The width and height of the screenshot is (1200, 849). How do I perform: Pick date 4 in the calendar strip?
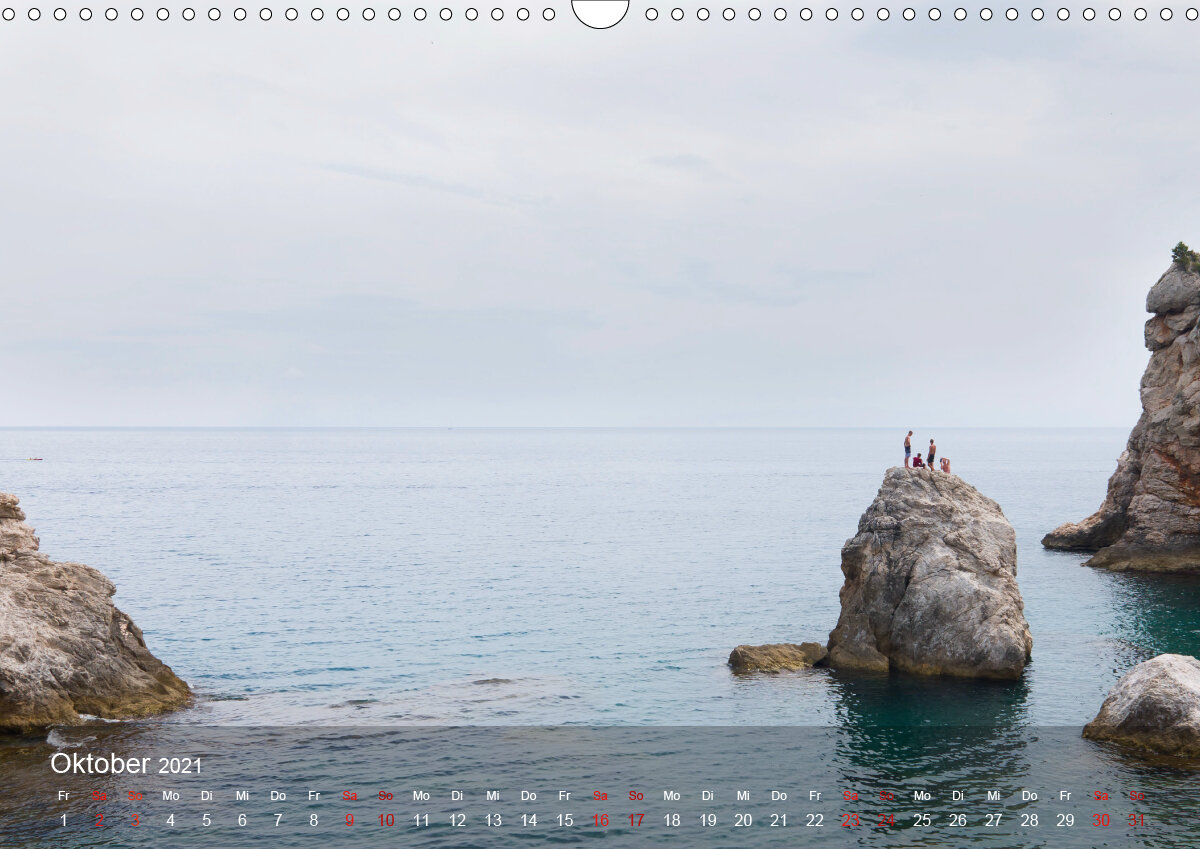click(x=170, y=820)
